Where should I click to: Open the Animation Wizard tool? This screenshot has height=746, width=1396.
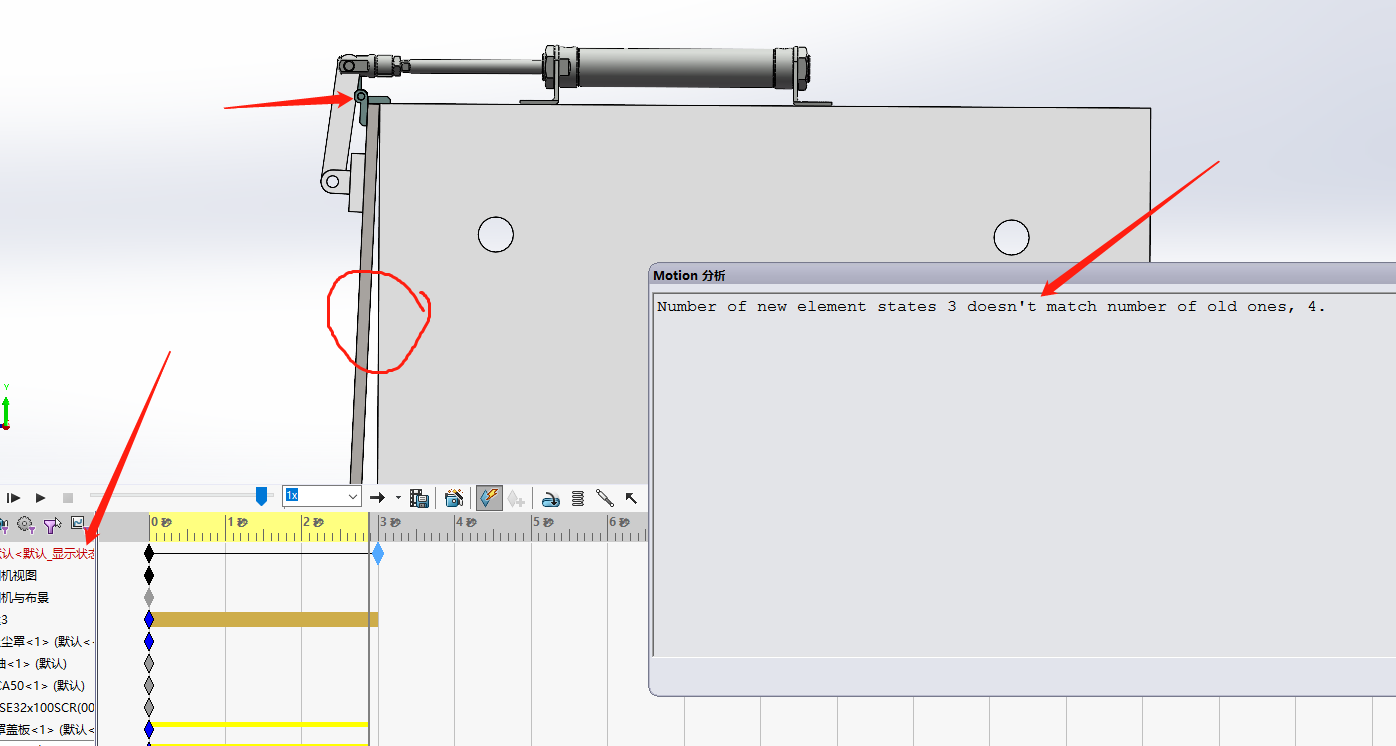point(454,498)
